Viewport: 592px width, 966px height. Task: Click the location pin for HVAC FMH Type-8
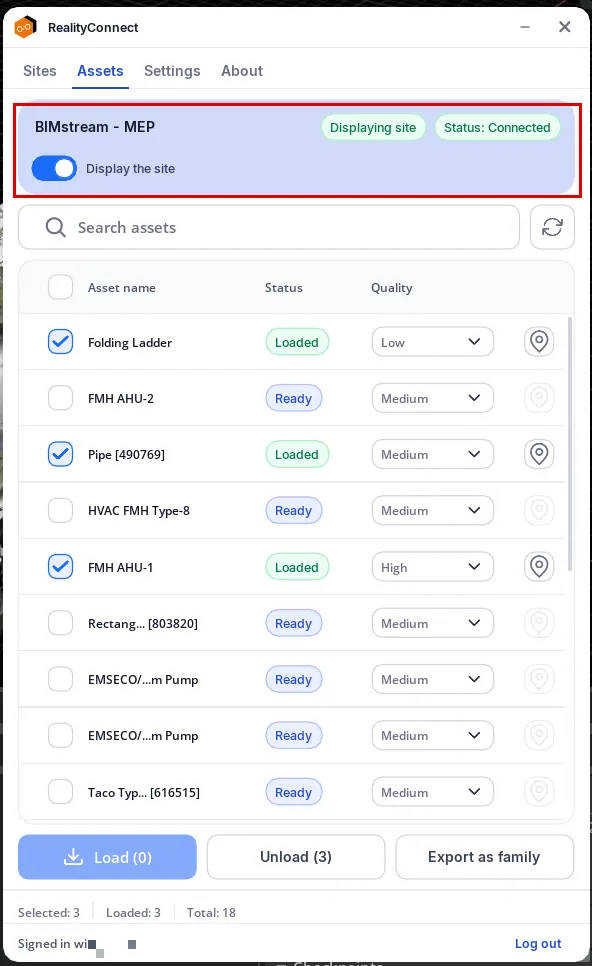click(539, 510)
